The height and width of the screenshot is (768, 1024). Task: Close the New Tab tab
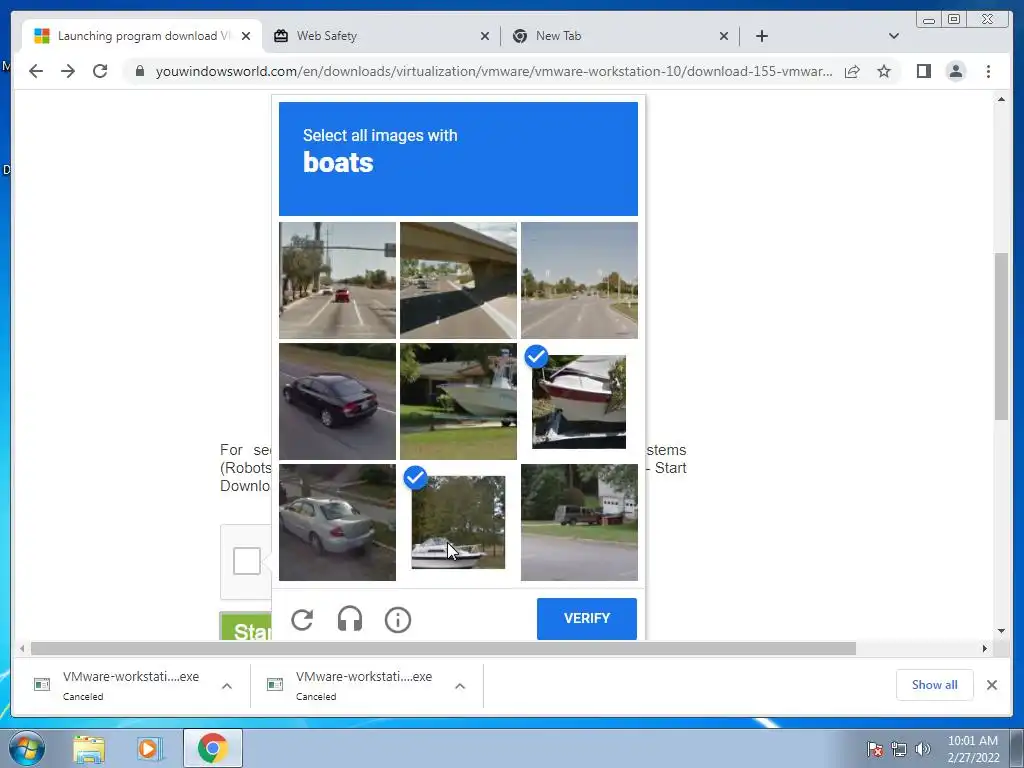pyautogui.click(x=724, y=36)
